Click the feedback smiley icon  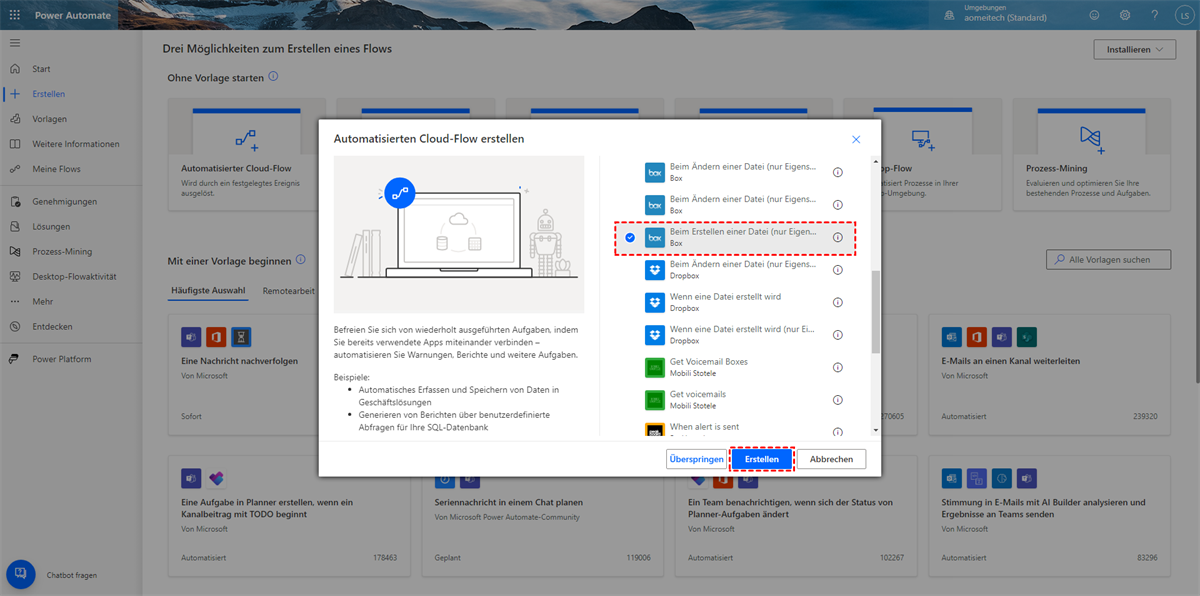coord(1094,15)
